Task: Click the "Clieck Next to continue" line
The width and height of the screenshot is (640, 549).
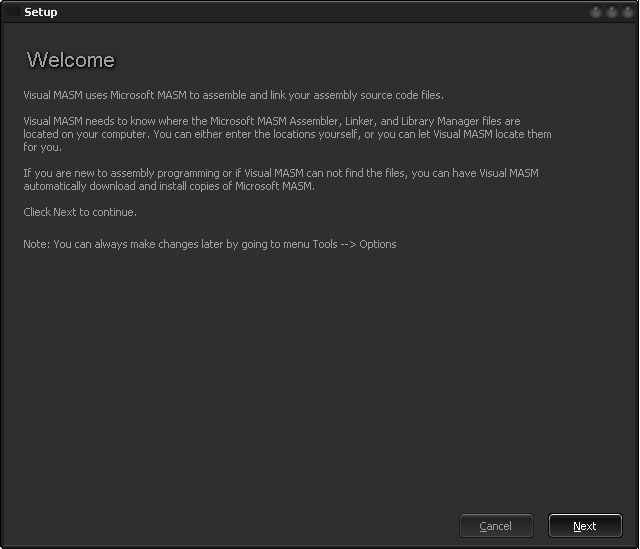Action: [x=80, y=212]
